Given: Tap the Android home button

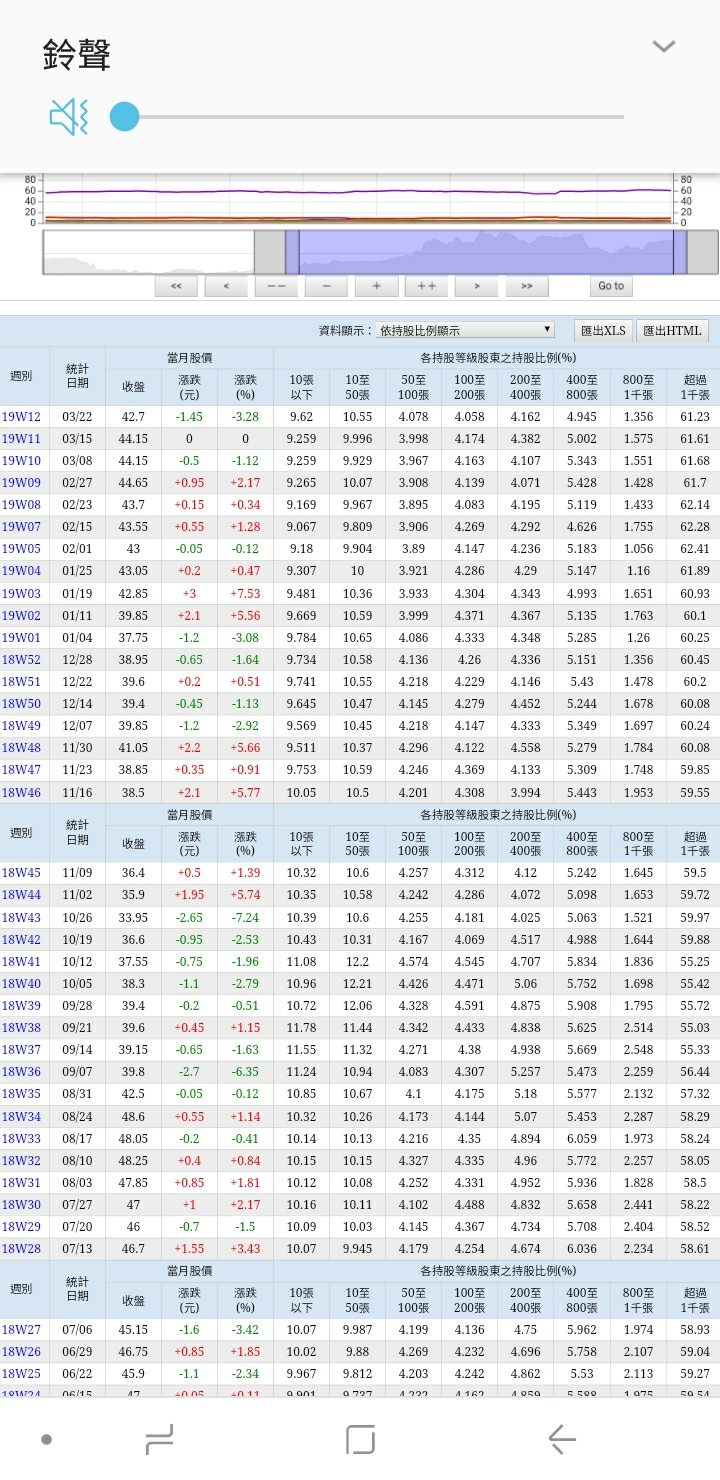Looking at the screenshot, I should click(x=360, y=1439).
